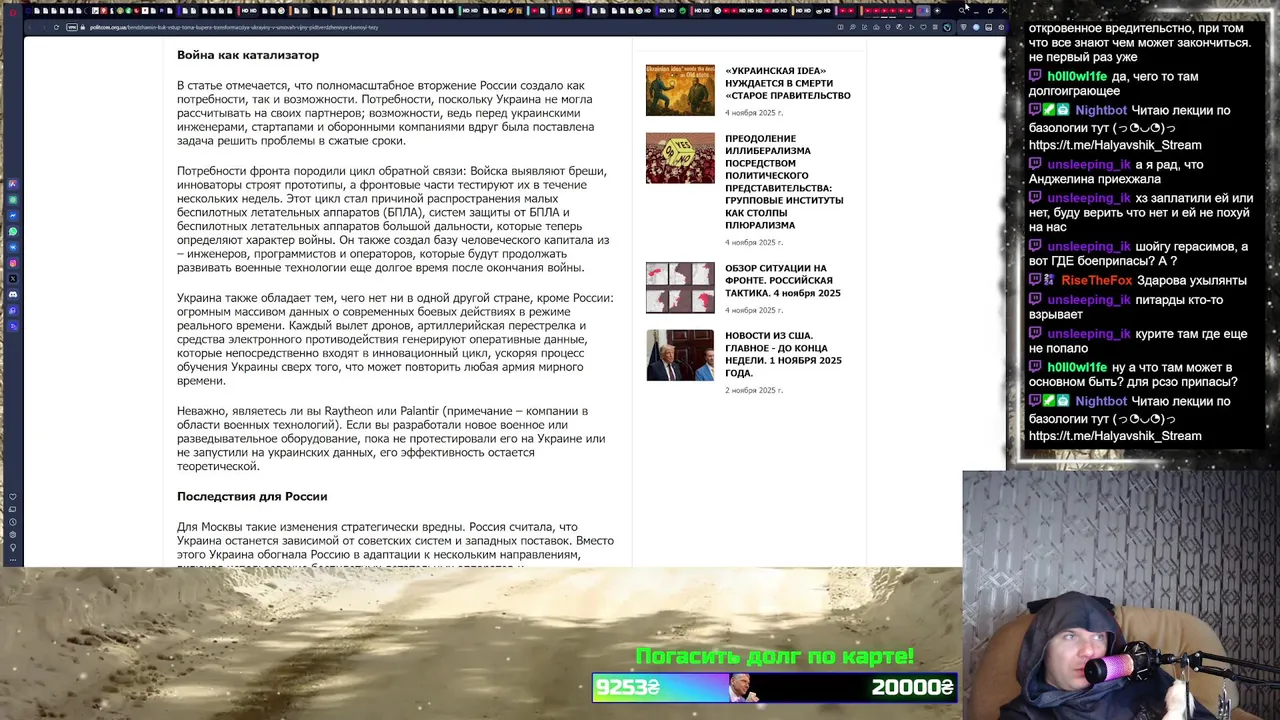The image size is (1280, 720).
Task: Open the «Украинская idea» article link
Action: point(787,83)
